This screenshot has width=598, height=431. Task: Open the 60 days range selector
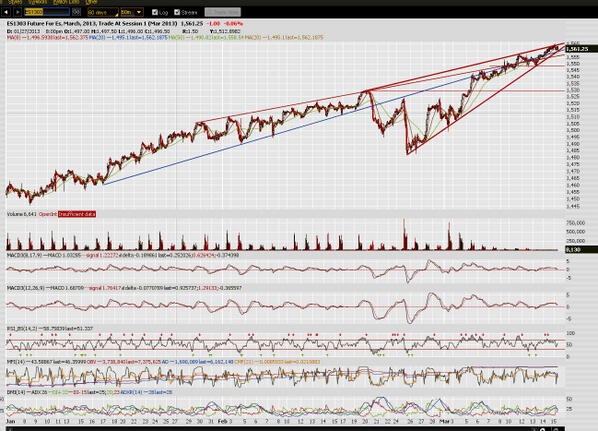(103, 13)
